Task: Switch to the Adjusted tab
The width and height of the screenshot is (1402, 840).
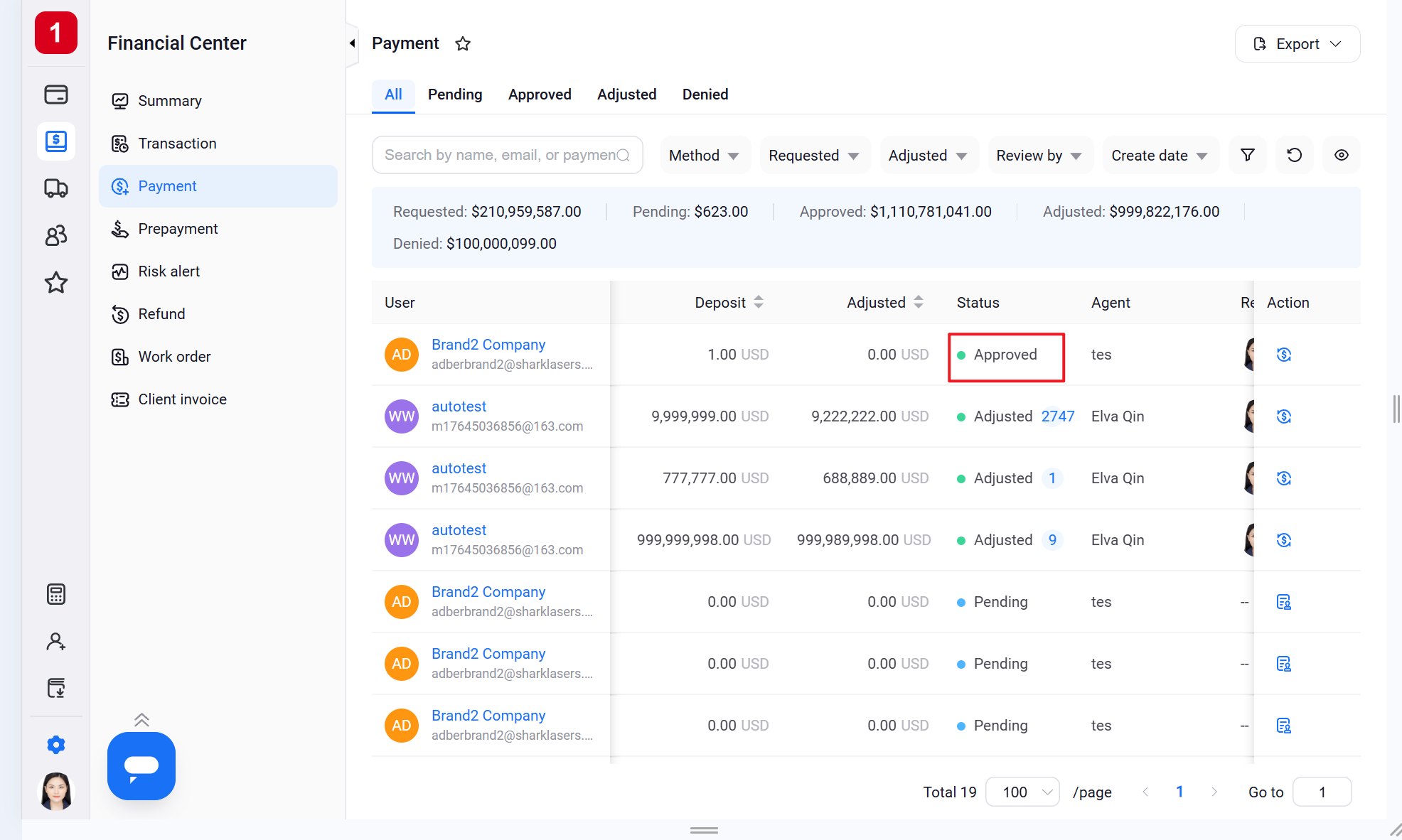Action: click(626, 95)
